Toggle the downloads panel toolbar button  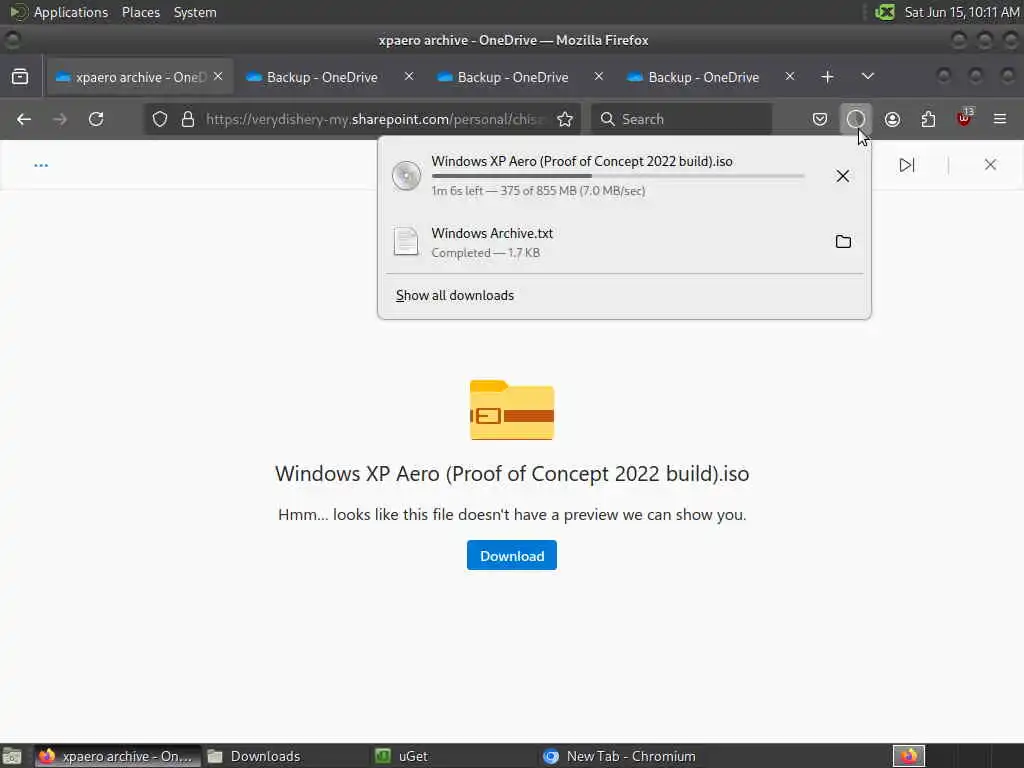coord(856,119)
